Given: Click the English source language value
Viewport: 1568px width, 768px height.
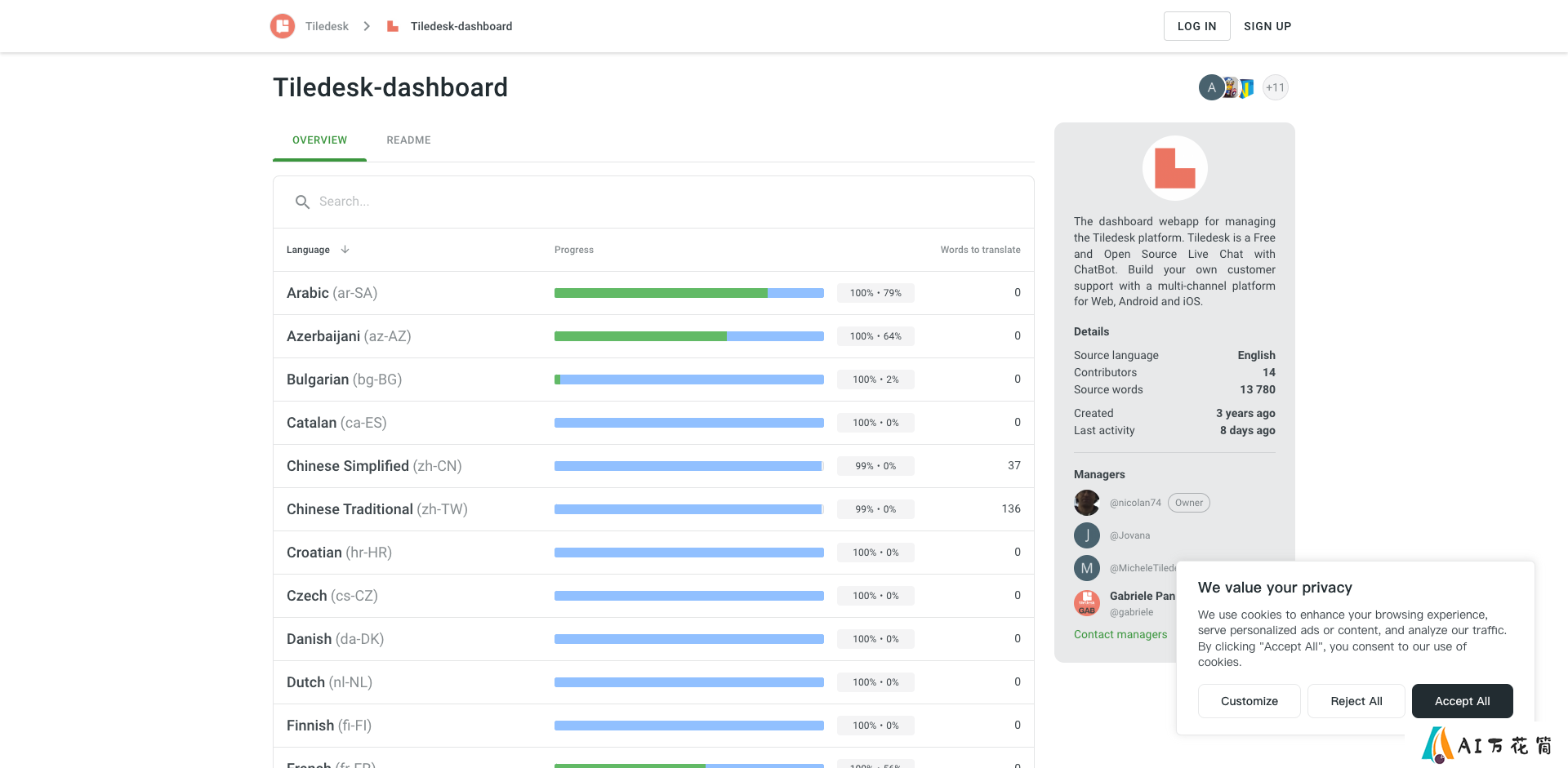Looking at the screenshot, I should coord(1256,355).
